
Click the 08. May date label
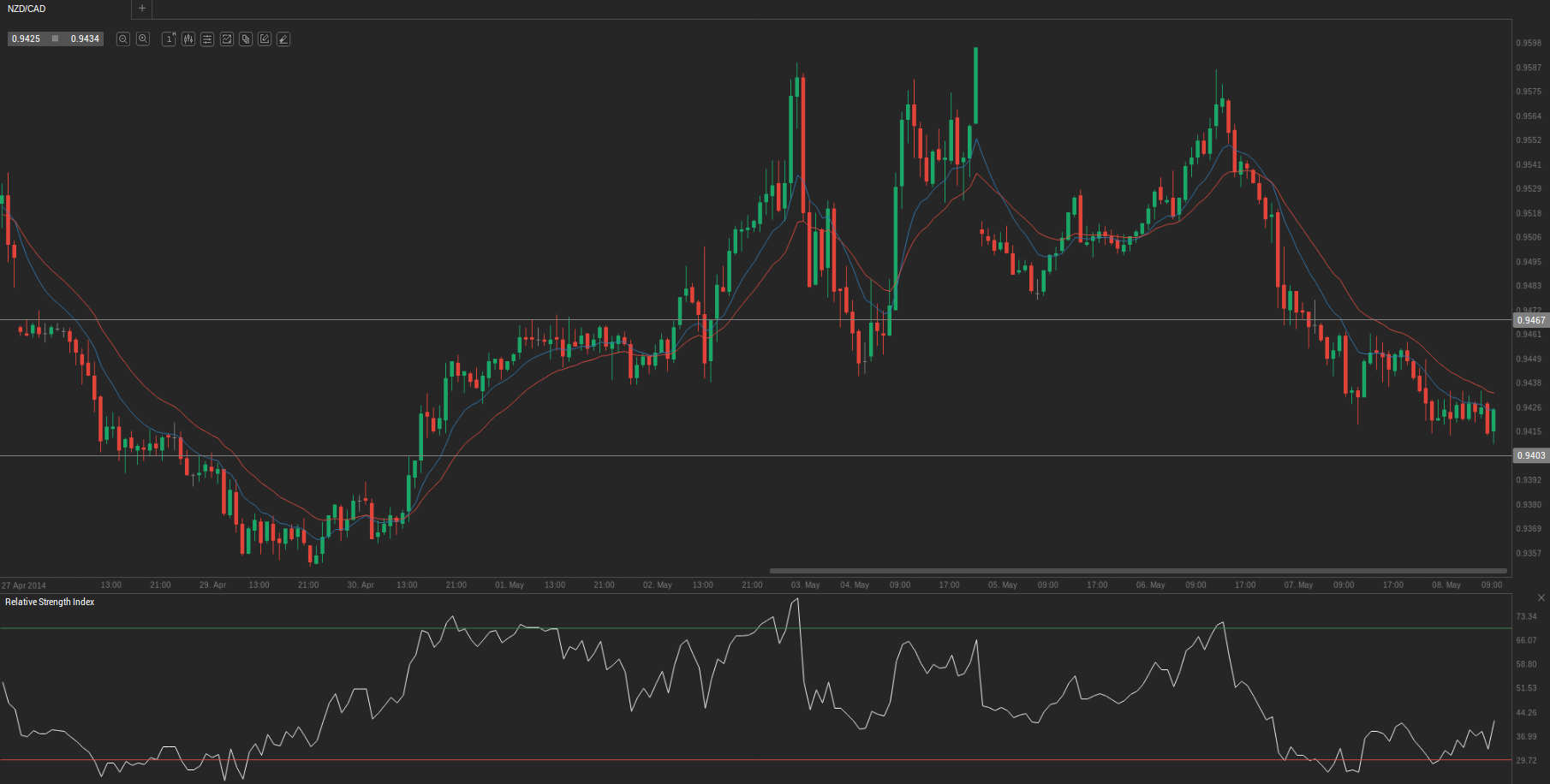[x=1446, y=585]
